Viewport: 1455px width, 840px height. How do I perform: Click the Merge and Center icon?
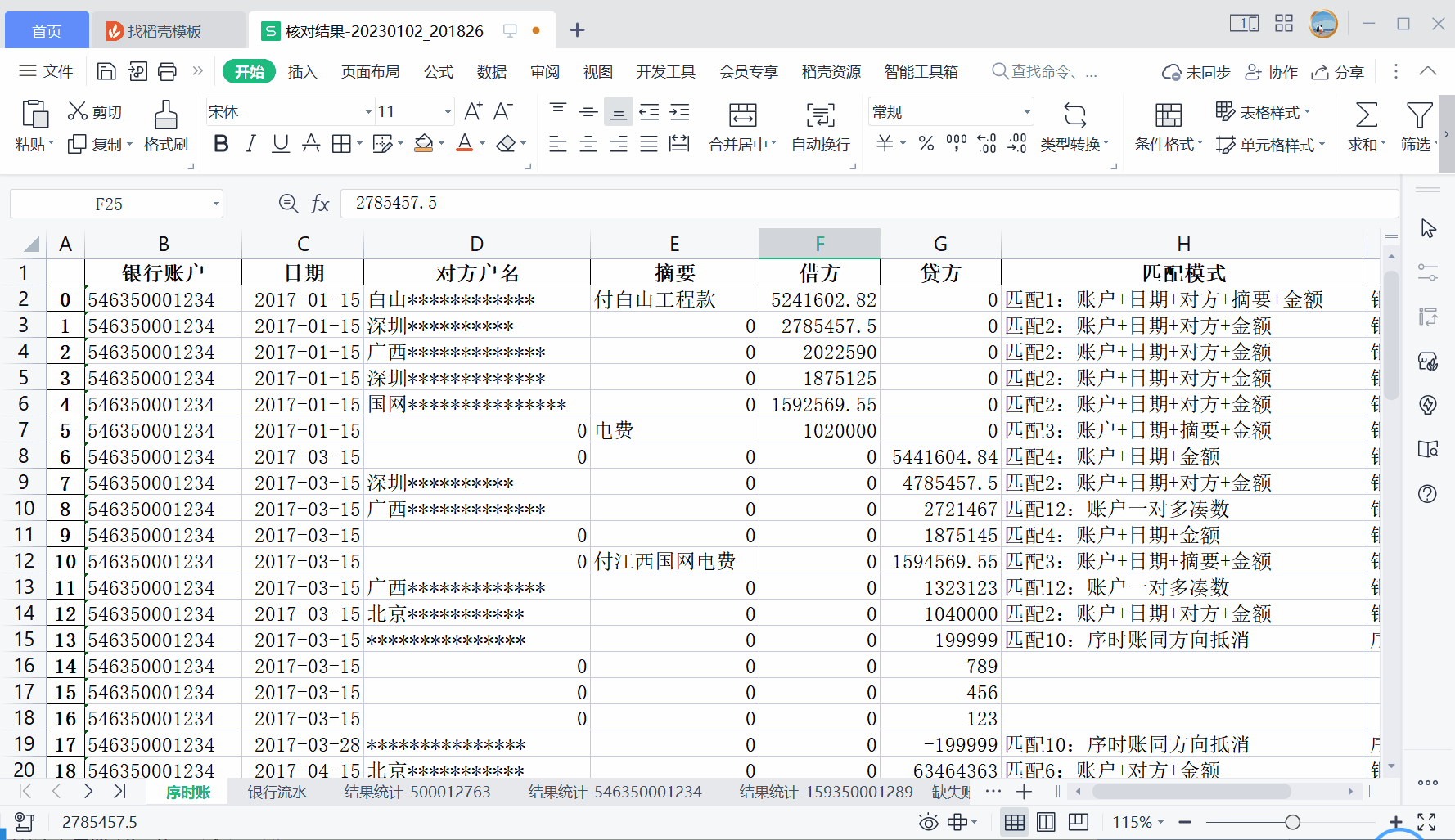[x=743, y=115]
